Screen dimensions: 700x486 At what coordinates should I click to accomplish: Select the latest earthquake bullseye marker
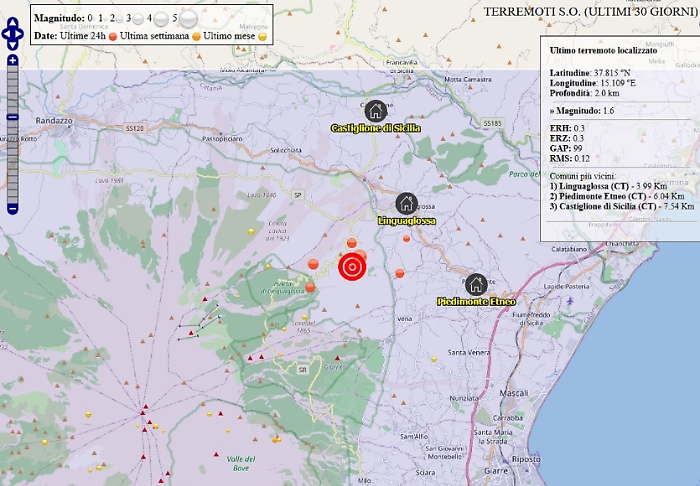click(x=351, y=267)
